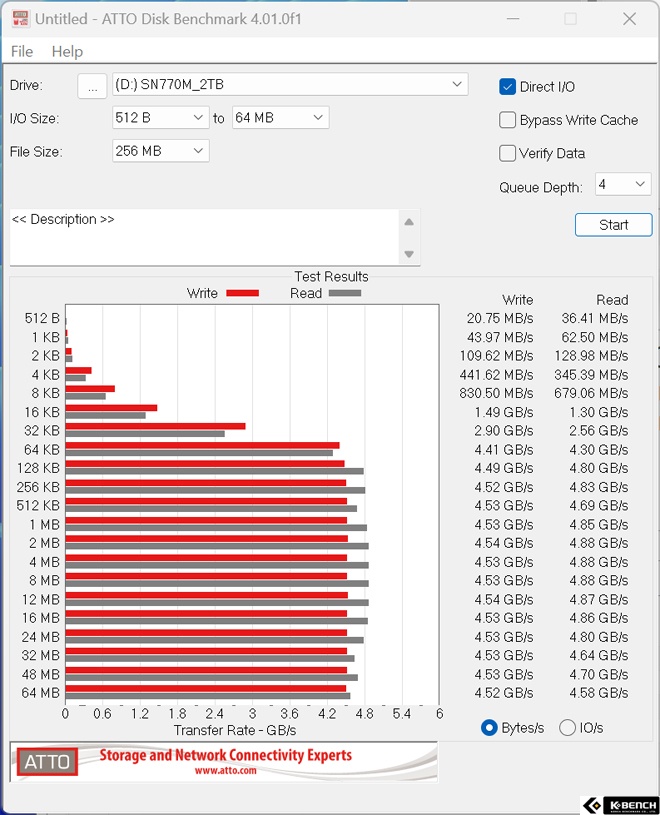Click the Read column header
Screen dimensions: 660x815
click(612, 300)
